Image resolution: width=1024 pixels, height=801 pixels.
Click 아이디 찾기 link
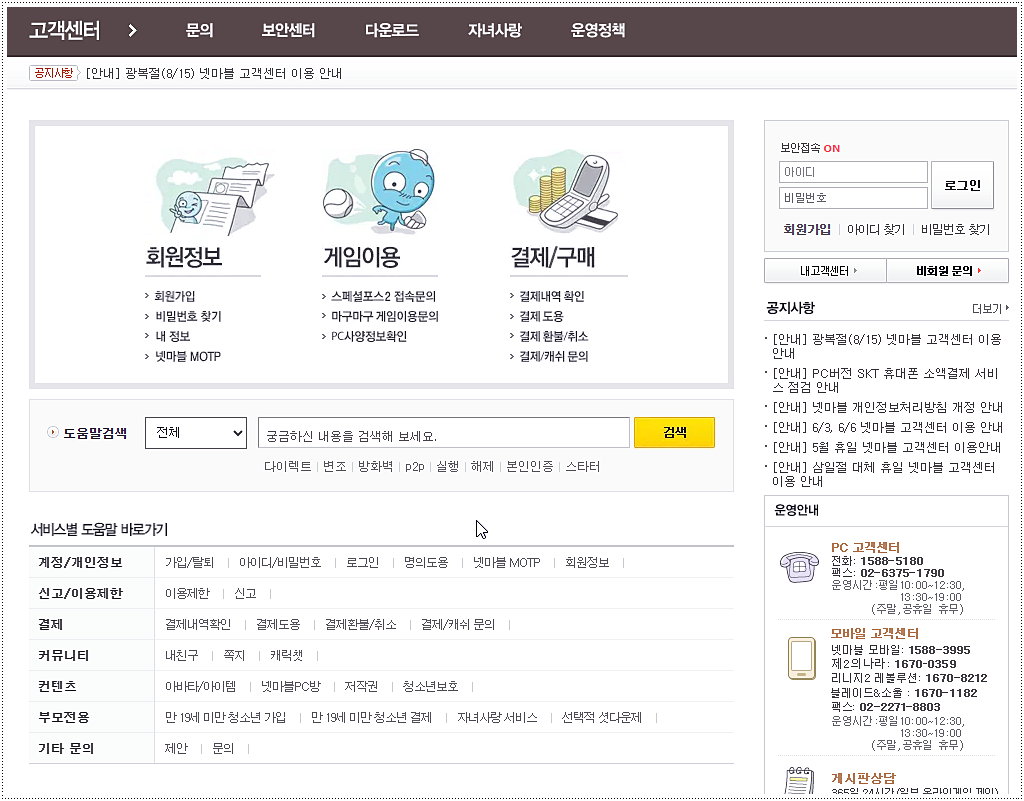coord(876,229)
